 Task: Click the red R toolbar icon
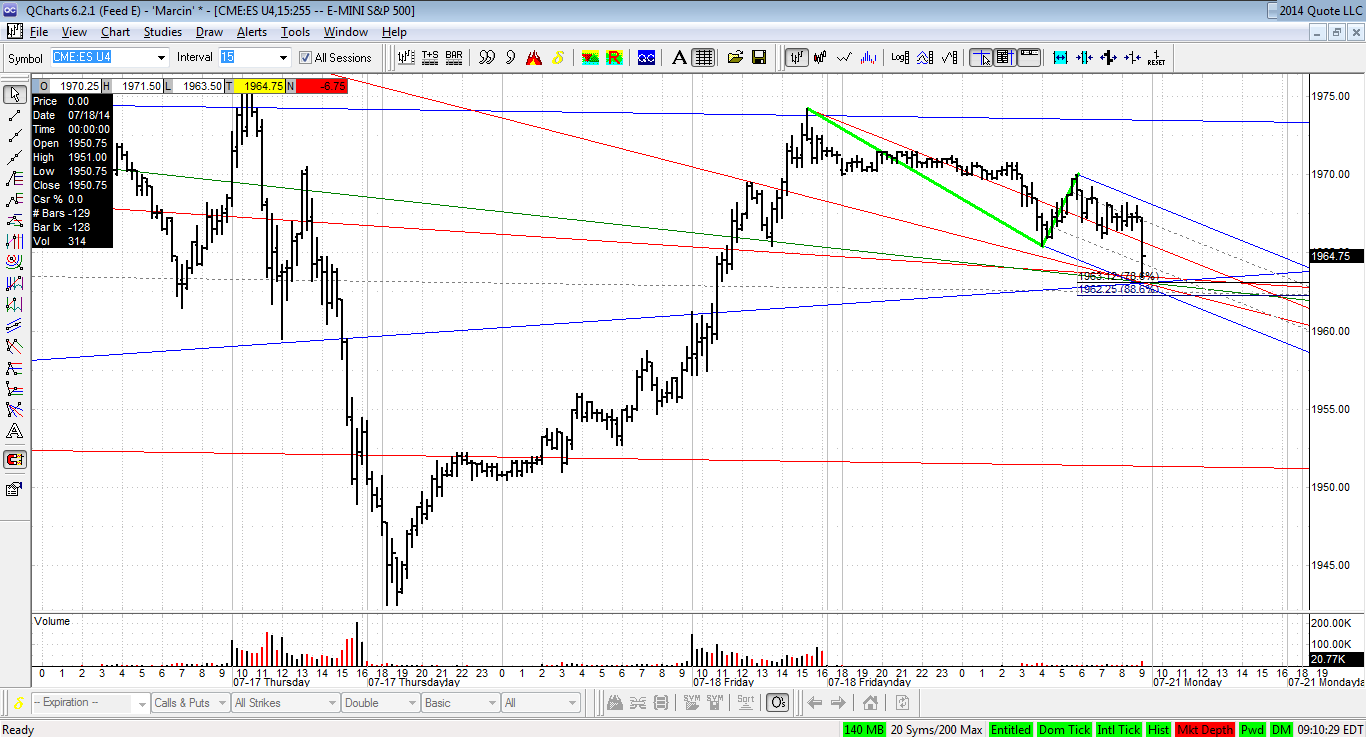pos(614,57)
